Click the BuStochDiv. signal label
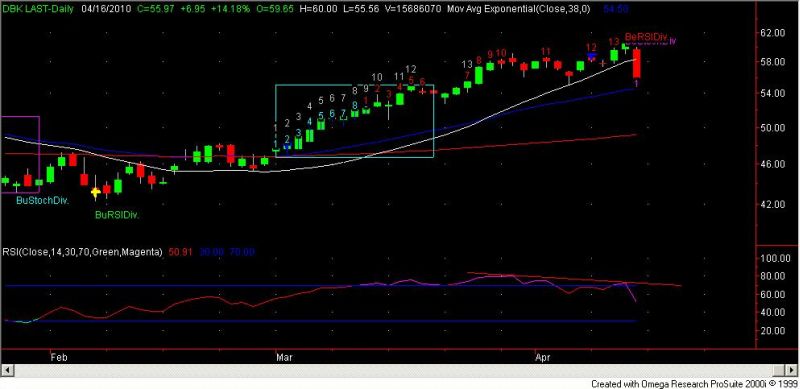Screen dimensions: 800x389 pos(42,201)
